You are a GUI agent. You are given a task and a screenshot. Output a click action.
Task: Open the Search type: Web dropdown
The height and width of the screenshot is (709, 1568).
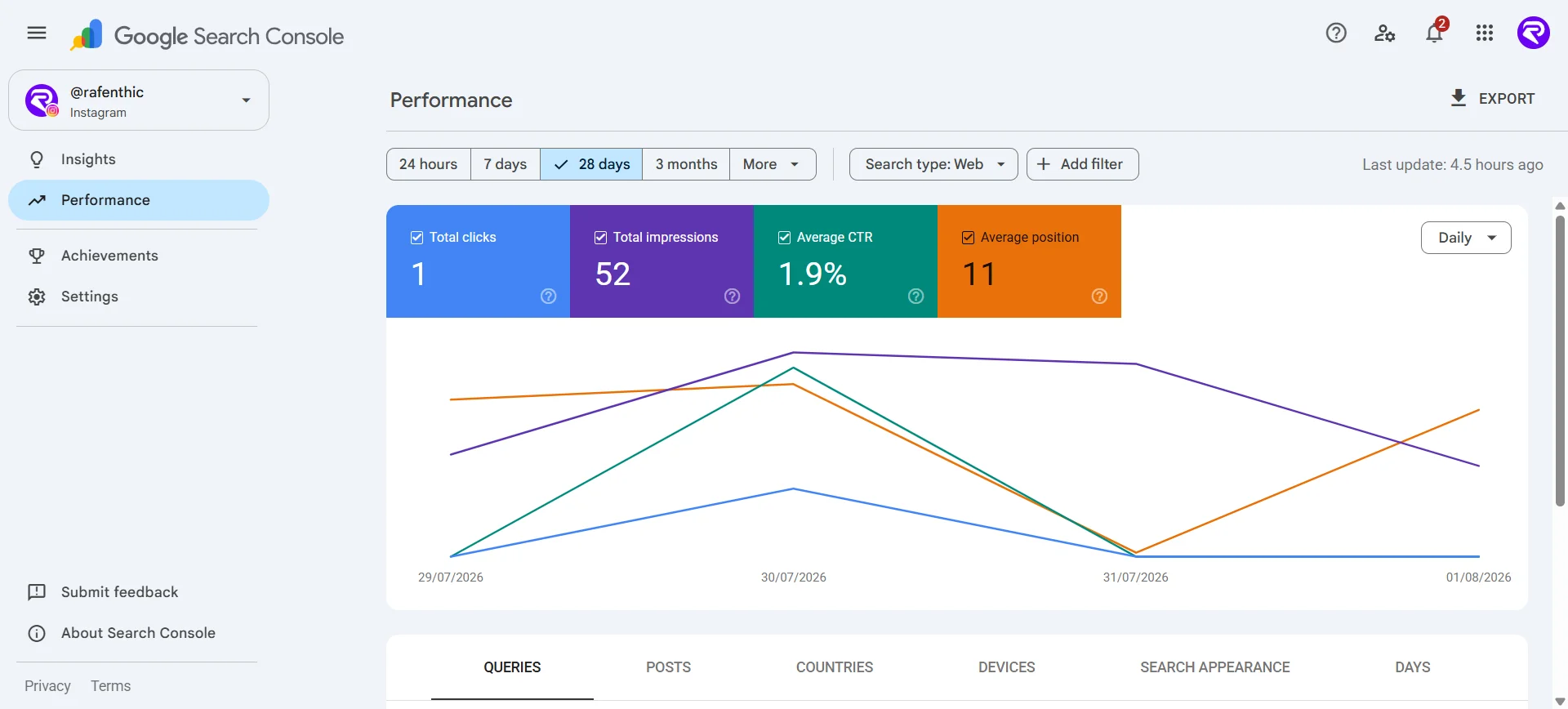click(x=933, y=164)
